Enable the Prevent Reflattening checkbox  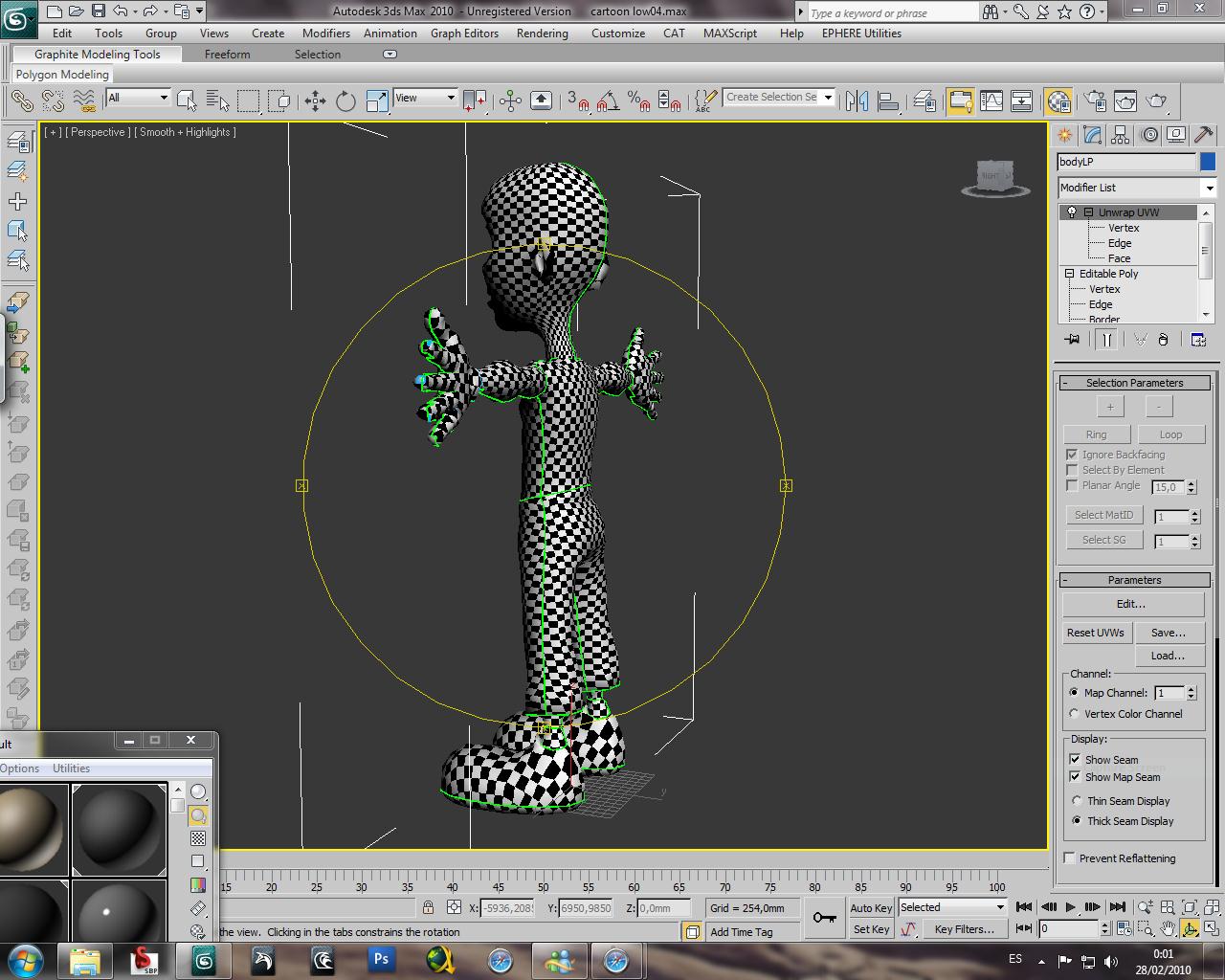(1070, 858)
